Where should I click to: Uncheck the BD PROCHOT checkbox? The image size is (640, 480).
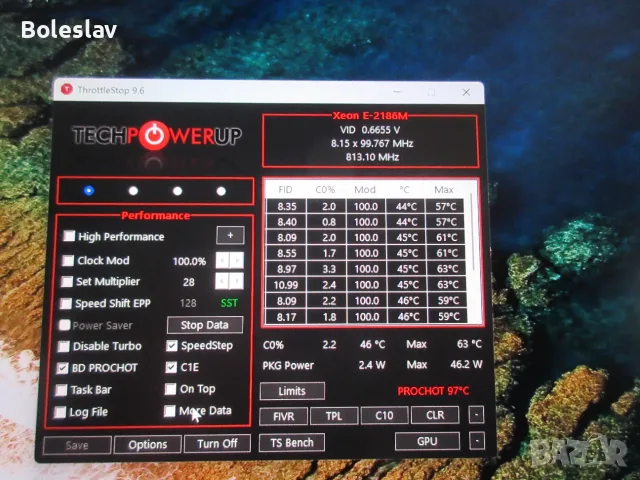pos(62,368)
